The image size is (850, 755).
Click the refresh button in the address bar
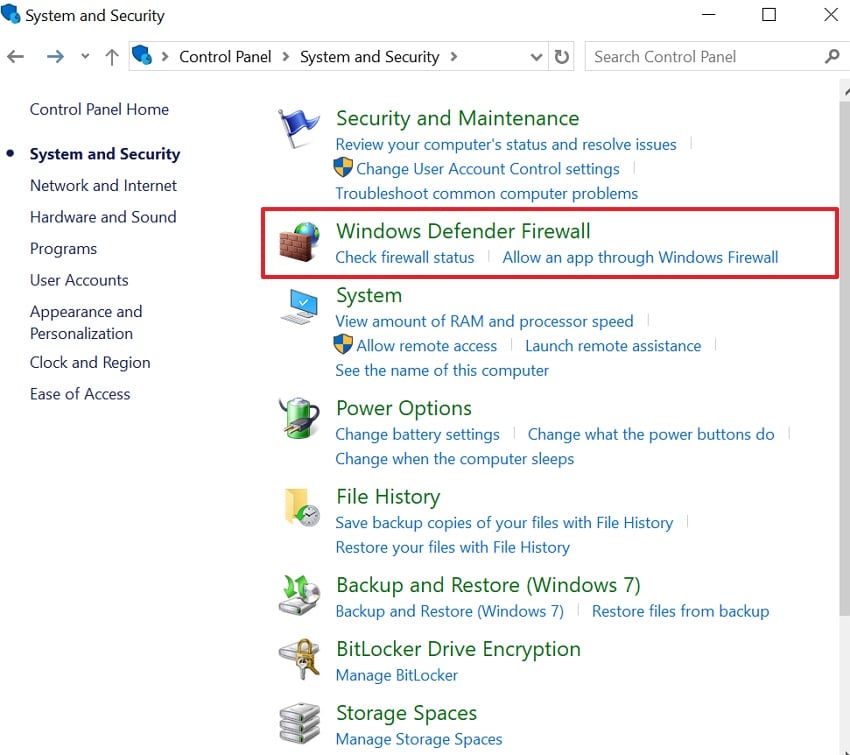pyautogui.click(x=560, y=57)
